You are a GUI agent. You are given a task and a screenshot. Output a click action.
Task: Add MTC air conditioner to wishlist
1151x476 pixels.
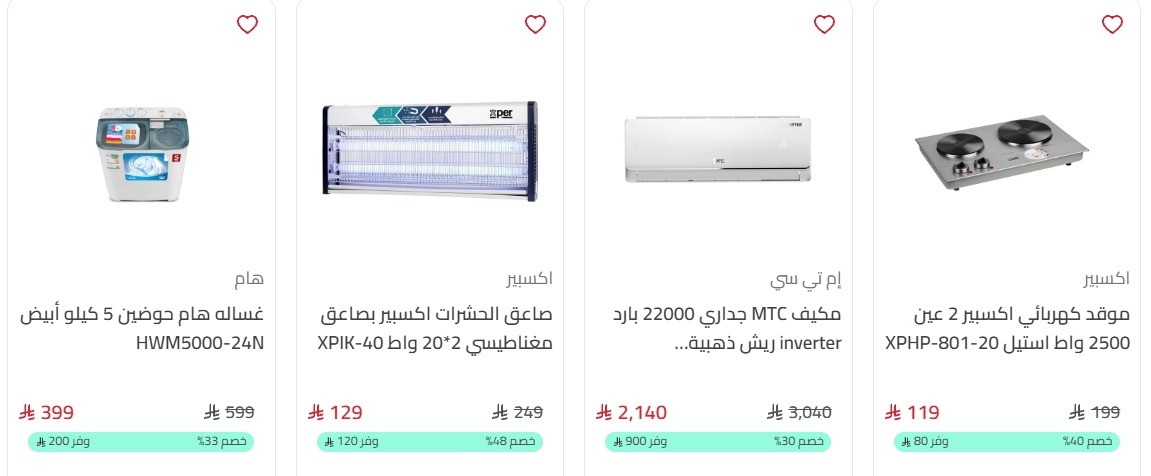point(824,25)
